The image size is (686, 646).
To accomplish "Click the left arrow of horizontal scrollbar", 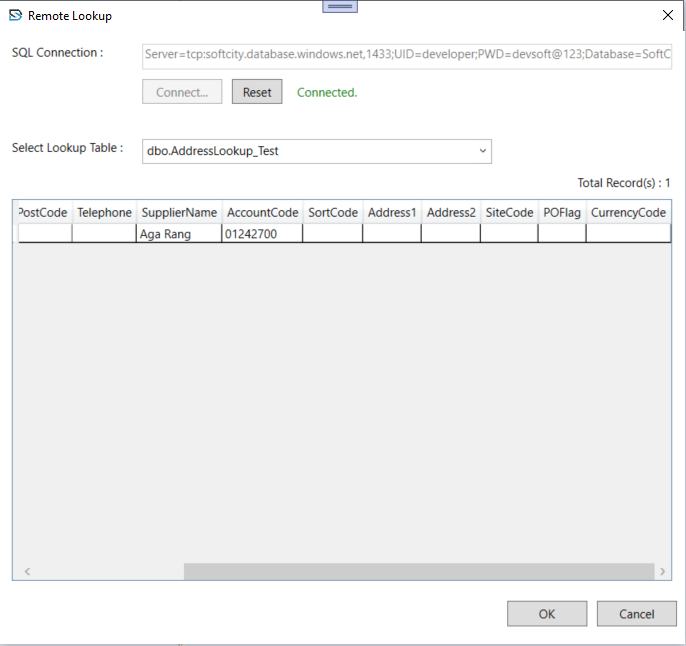I will coord(27,571).
